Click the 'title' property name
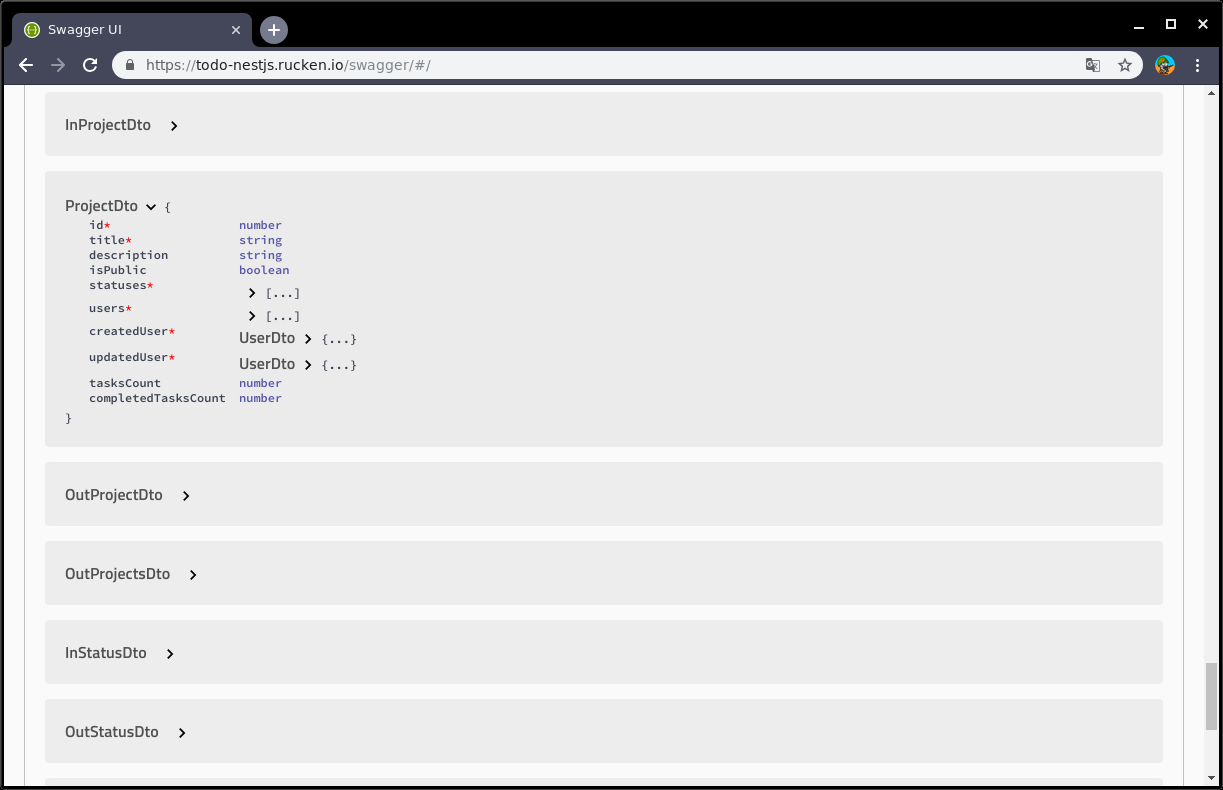 pos(107,240)
